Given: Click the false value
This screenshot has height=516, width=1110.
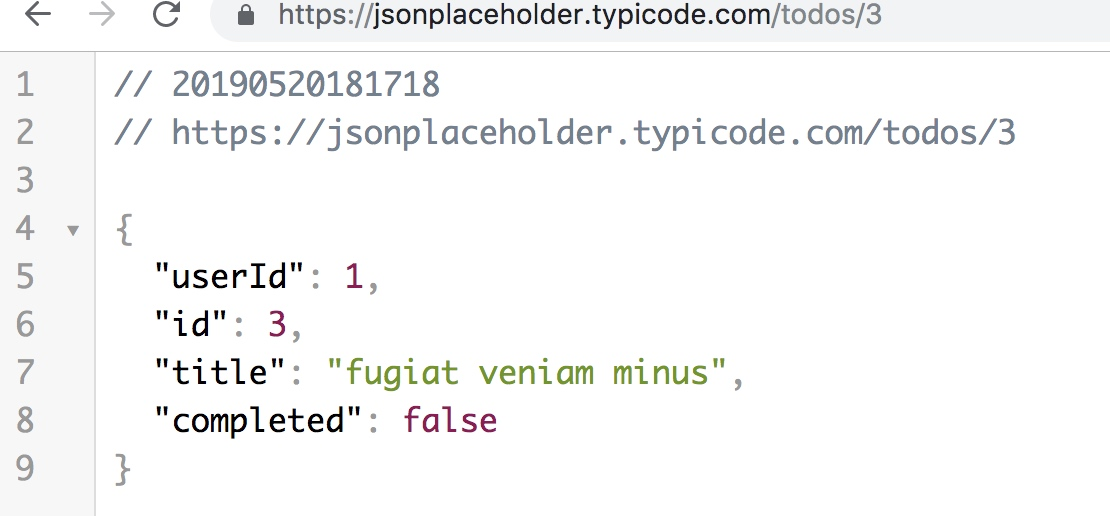Looking at the screenshot, I should coord(450,420).
